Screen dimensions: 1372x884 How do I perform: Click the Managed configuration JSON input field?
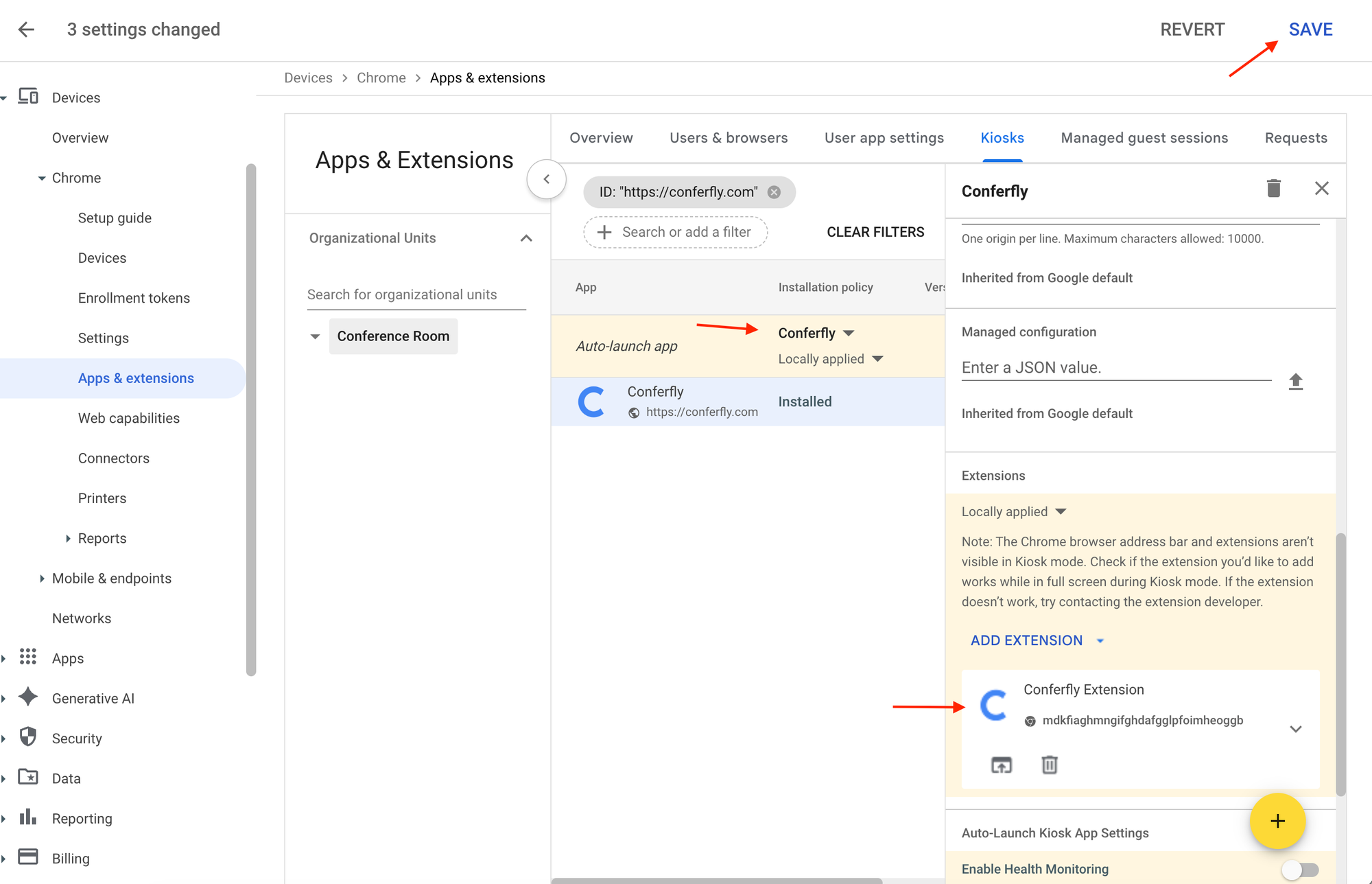[1115, 368]
